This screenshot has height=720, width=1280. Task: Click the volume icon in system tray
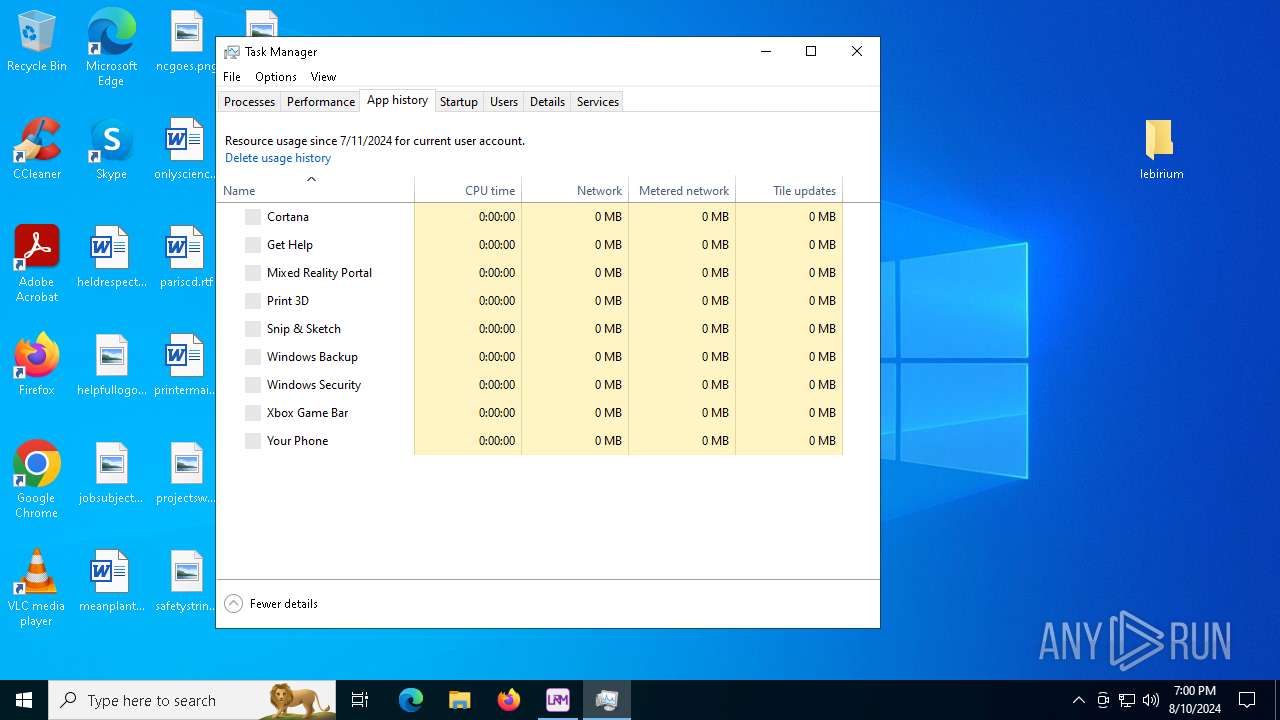tap(1151, 700)
